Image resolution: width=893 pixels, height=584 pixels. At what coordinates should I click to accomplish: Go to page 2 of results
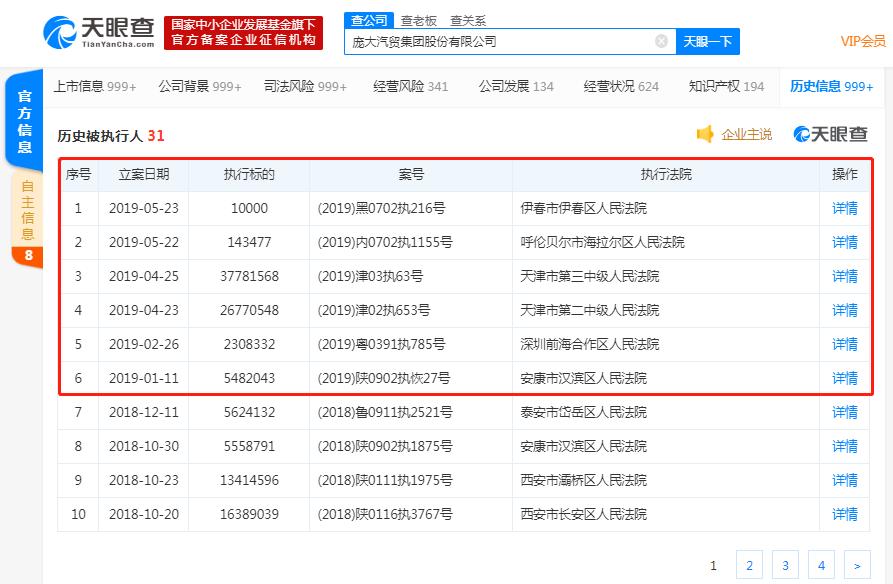[749, 564]
